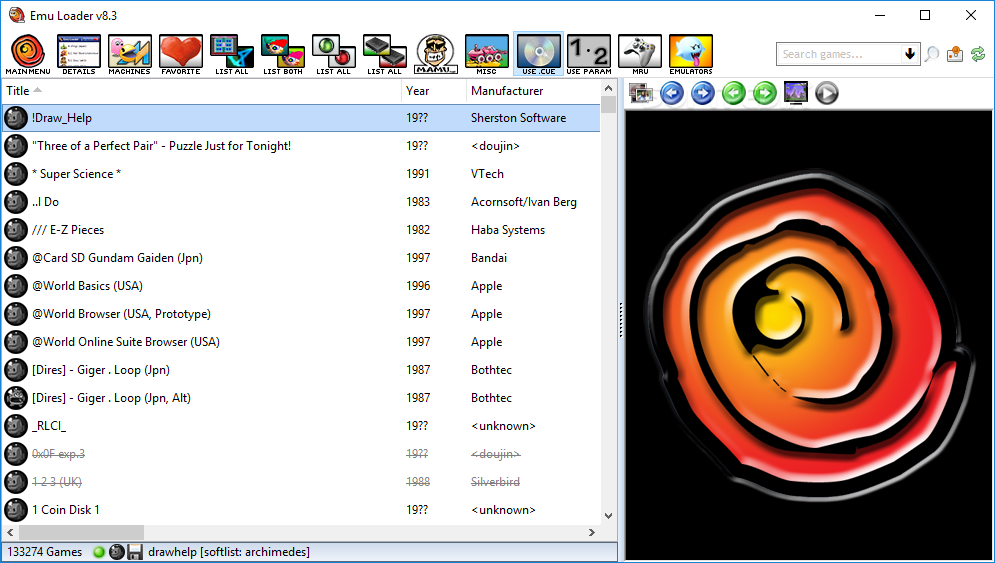995x563 pixels.
Task: Sort by the Manufacturer column header
Action: (533, 91)
